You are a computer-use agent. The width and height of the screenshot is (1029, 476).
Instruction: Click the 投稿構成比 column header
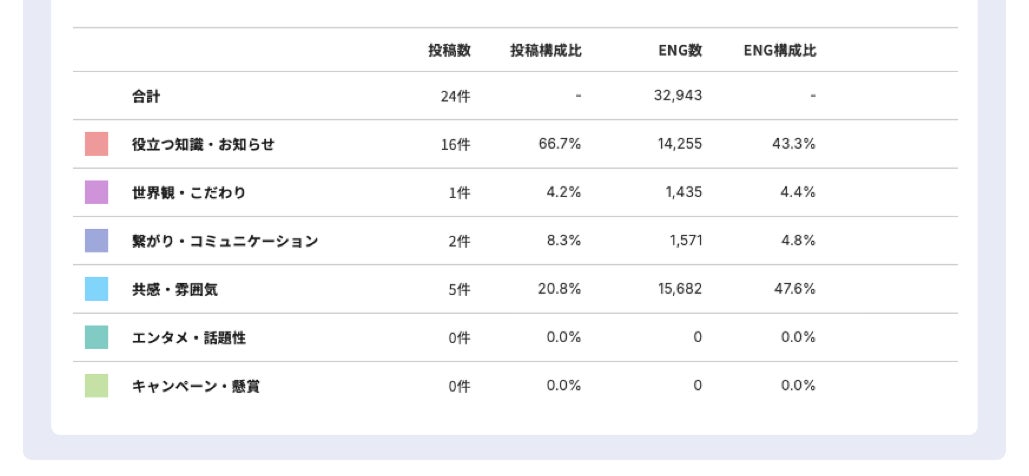pos(545,50)
